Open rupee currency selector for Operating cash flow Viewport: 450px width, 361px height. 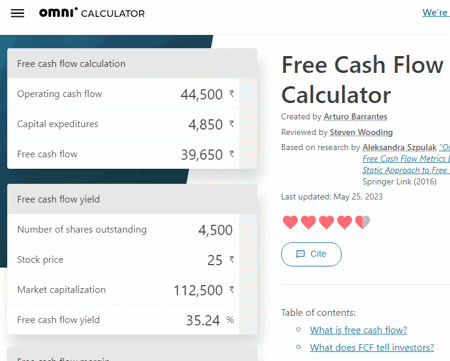pyautogui.click(x=231, y=94)
